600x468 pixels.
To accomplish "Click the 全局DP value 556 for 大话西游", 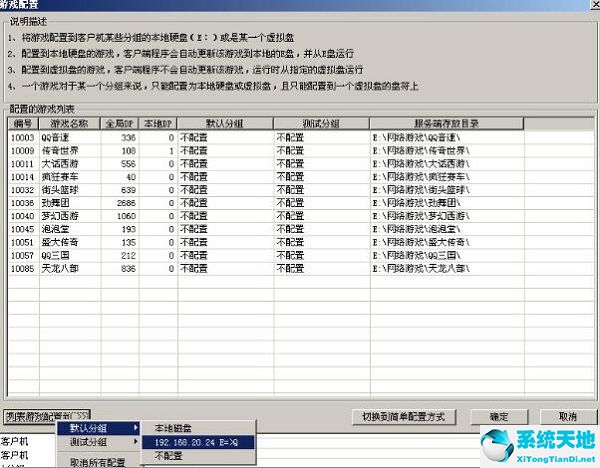I will (x=129, y=164).
